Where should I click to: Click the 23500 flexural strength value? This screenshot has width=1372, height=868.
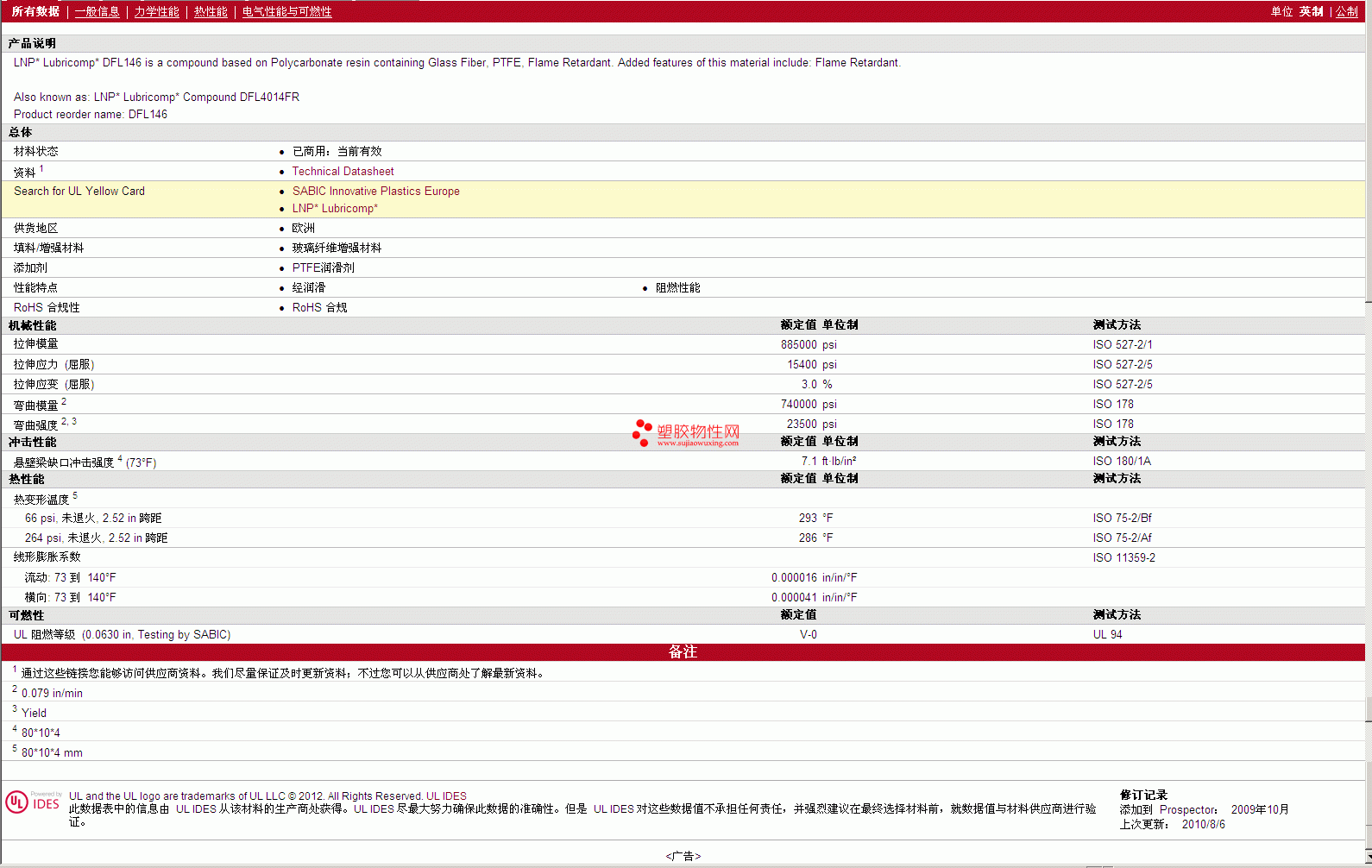pos(802,424)
